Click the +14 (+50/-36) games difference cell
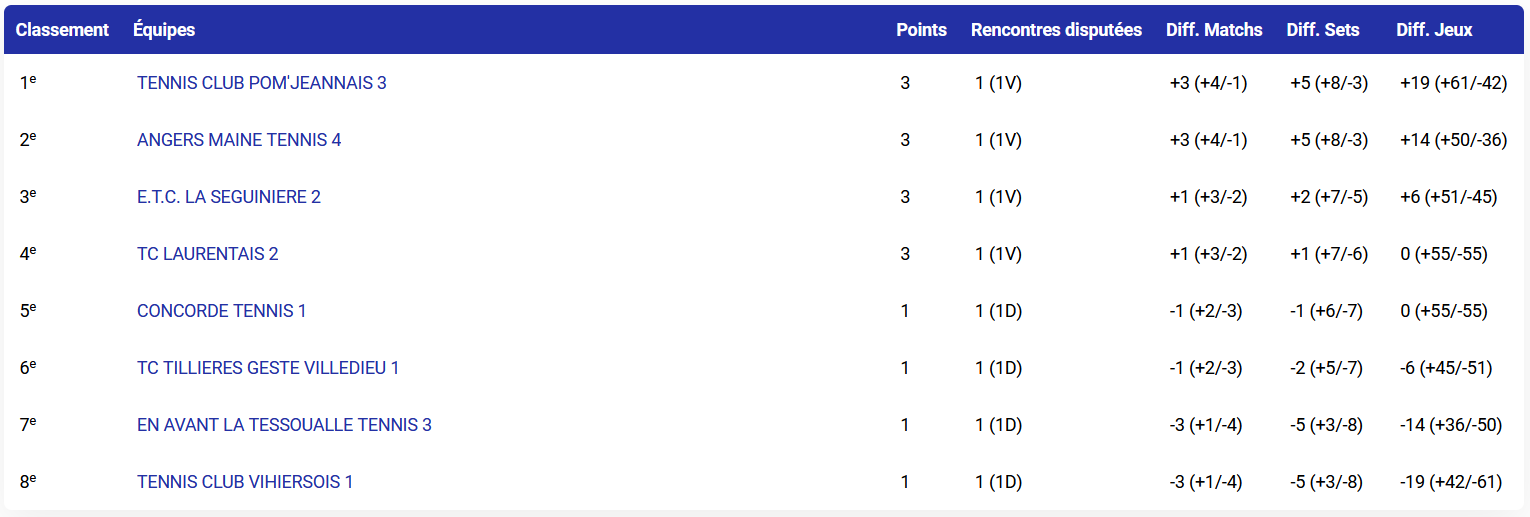The width and height of the screenshot is (1530, 517). coord(1453,140)
